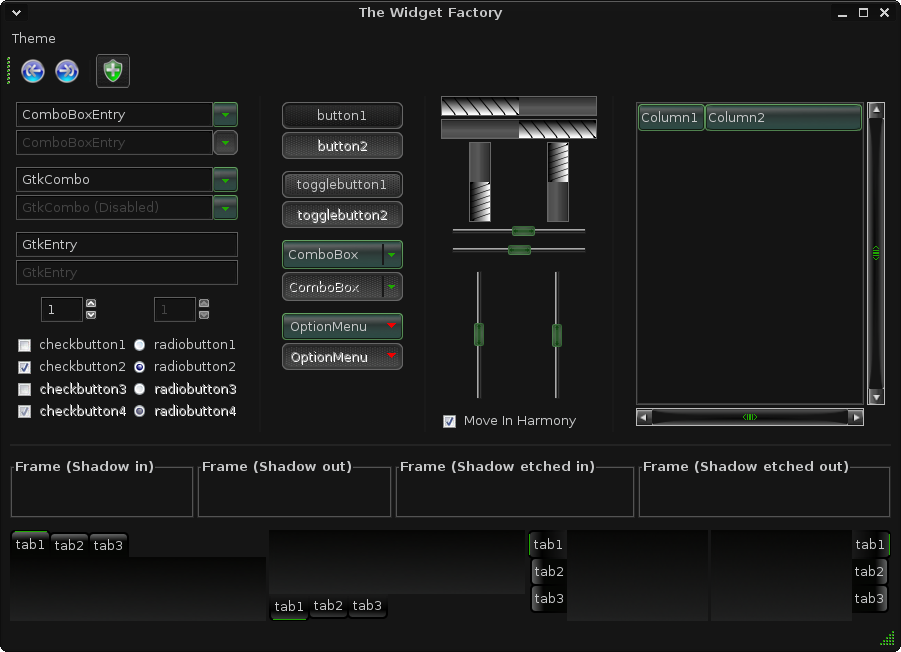Open the second gray OptionMenu

coord(342,357)
